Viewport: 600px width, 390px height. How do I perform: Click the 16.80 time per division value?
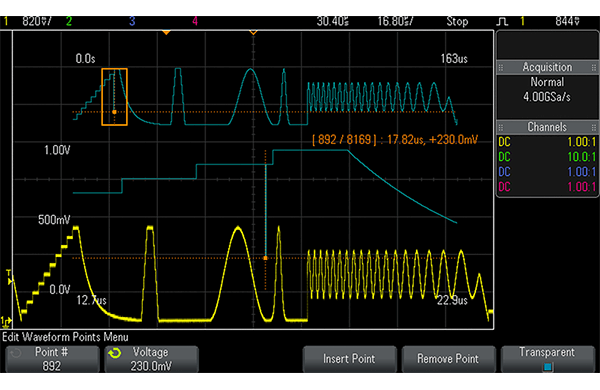tap(395, 21)
